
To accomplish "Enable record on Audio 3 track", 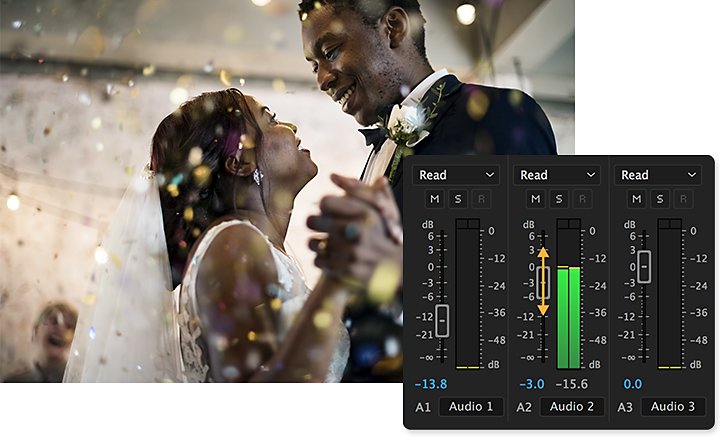I will [683, 199].
